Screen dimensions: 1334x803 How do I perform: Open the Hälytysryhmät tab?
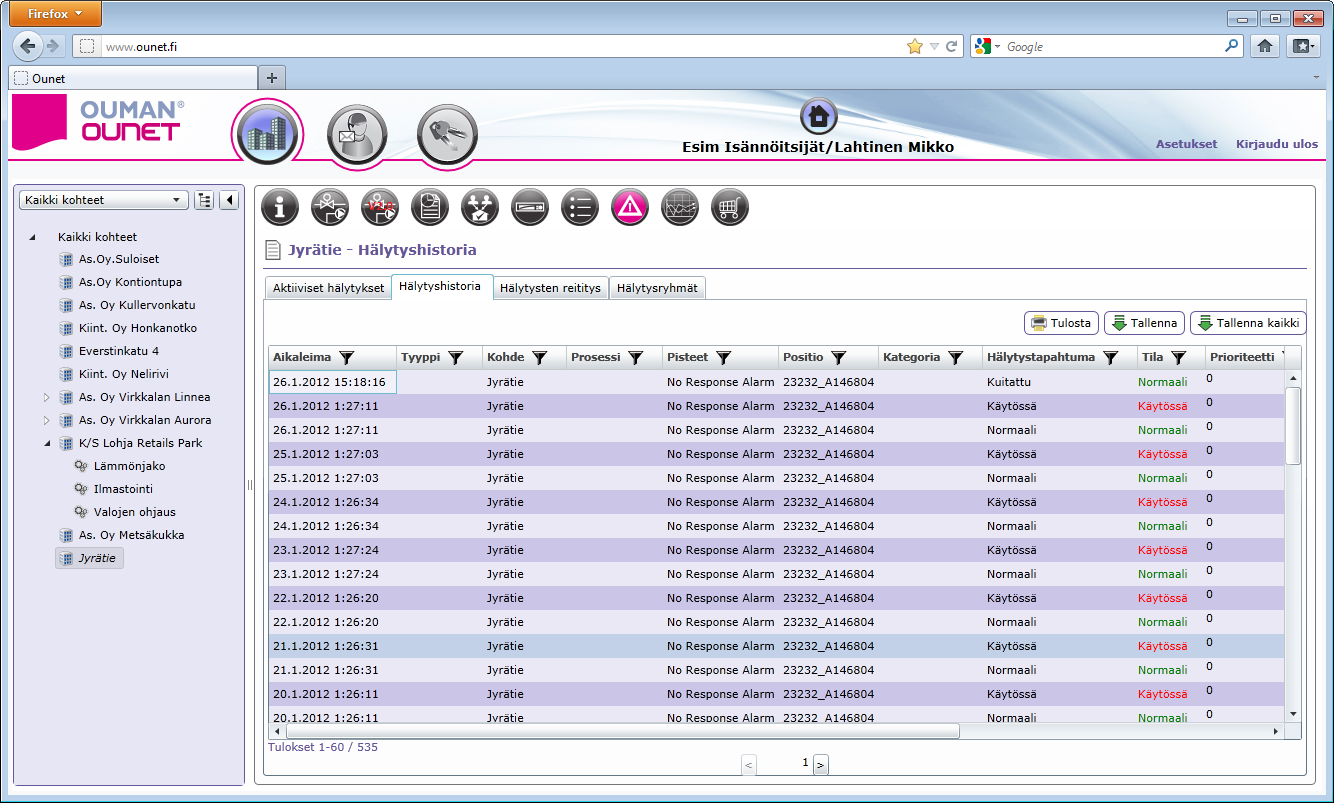point(657,288)
